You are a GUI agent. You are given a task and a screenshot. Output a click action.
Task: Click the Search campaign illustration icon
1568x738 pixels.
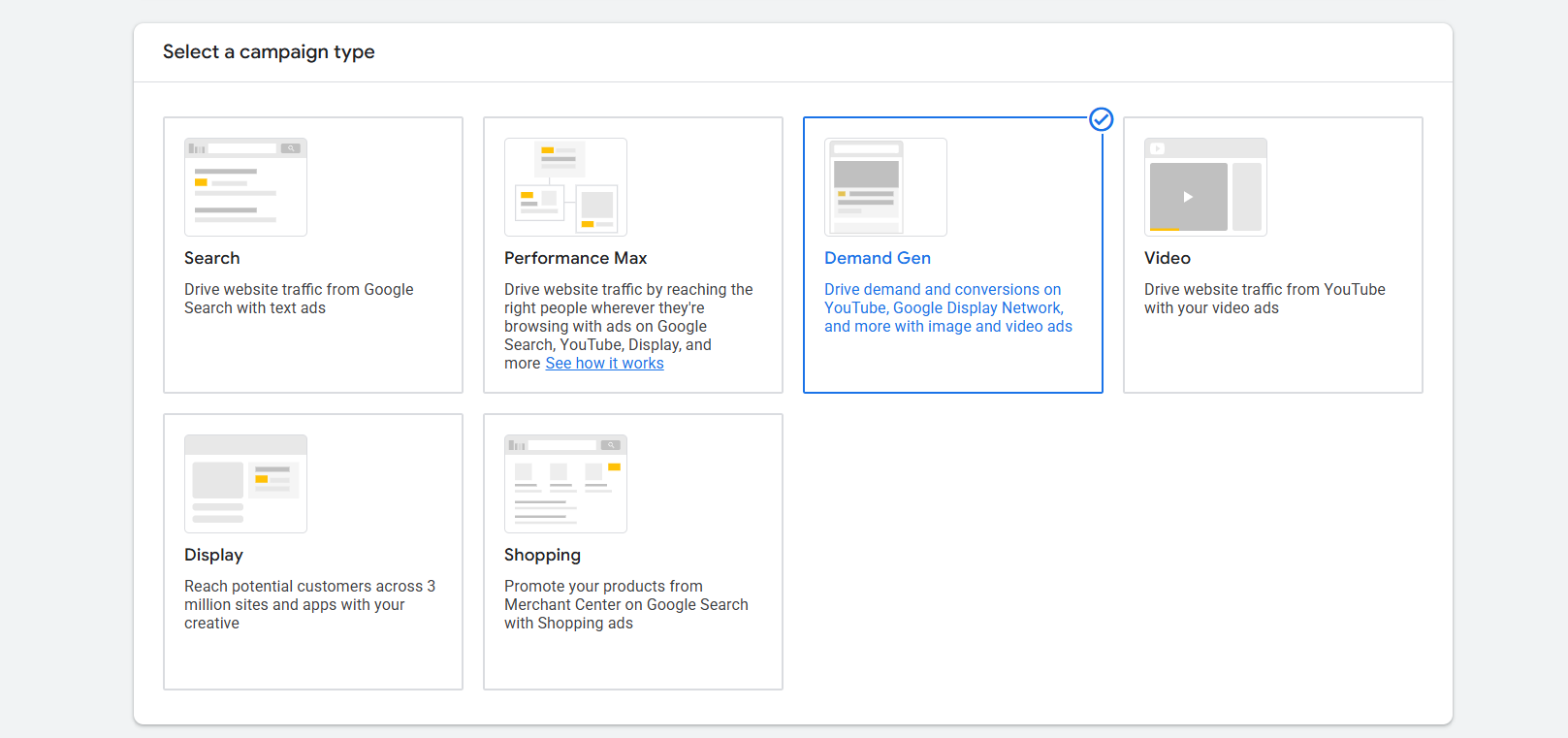coord(245,187)
